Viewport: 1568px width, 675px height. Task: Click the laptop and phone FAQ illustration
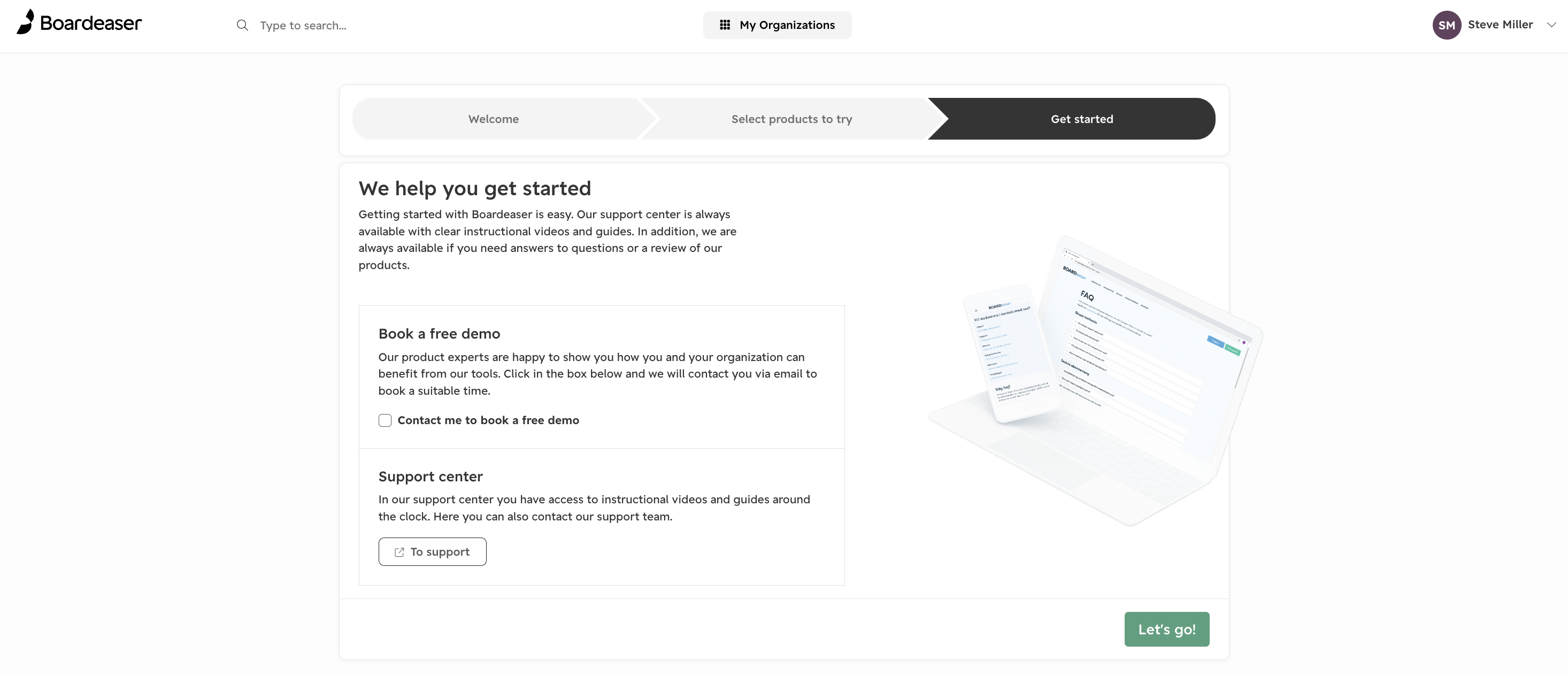pos(1096,380)
